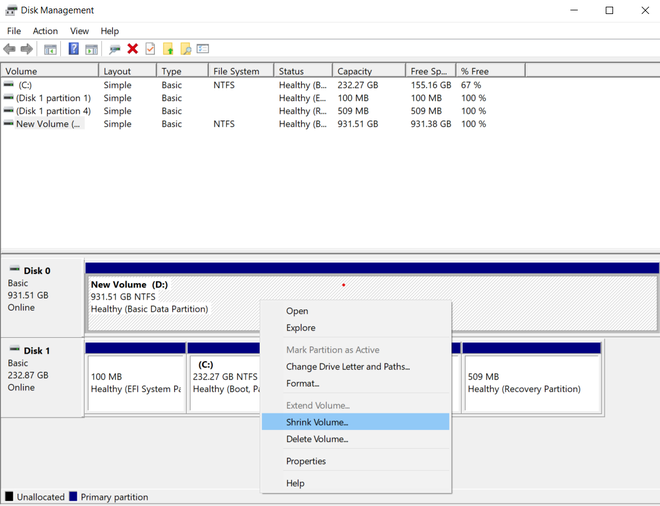This screenshot has height=506, width=660.
Task: Select Format... in the context menu
Action: point(356,383)
